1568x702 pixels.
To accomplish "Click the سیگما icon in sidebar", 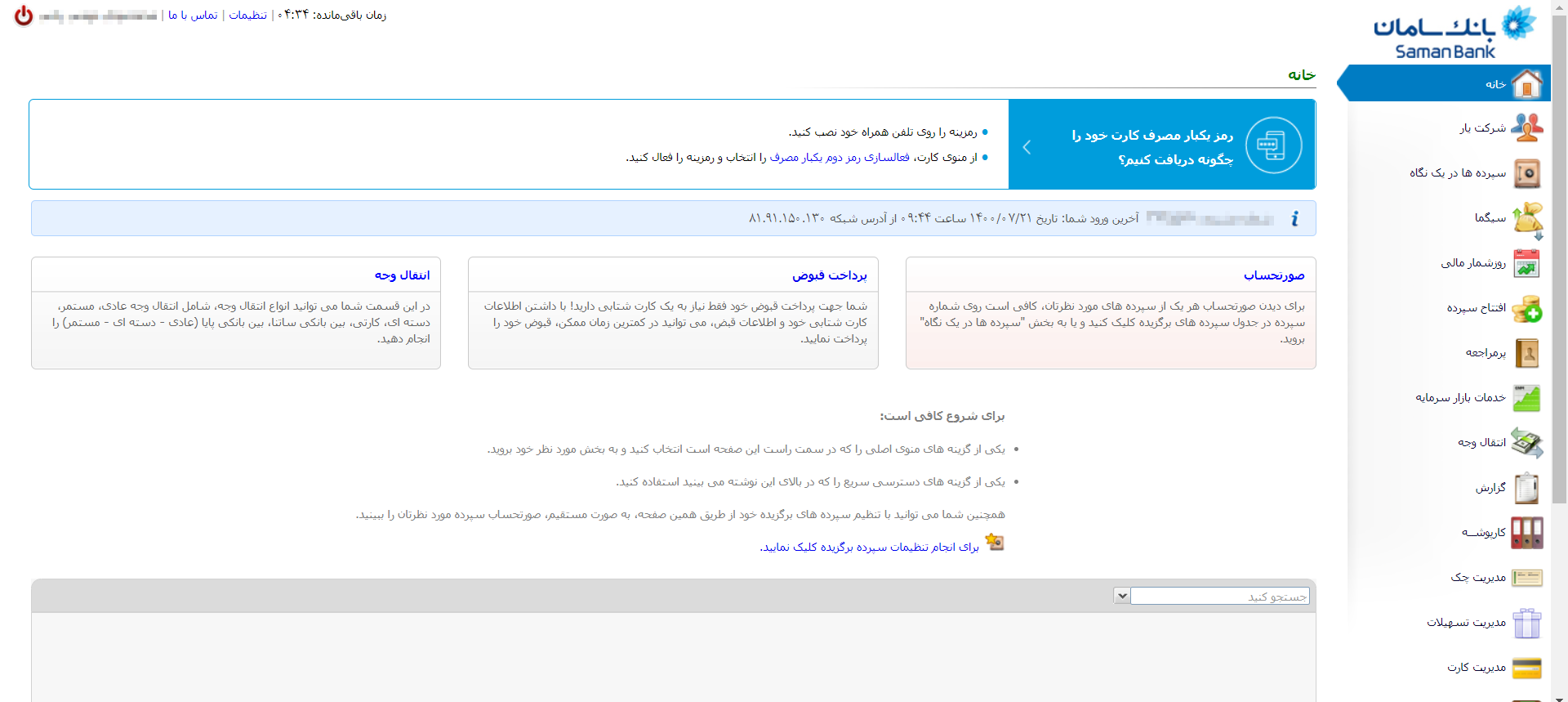I will (x=1526, y=219).
